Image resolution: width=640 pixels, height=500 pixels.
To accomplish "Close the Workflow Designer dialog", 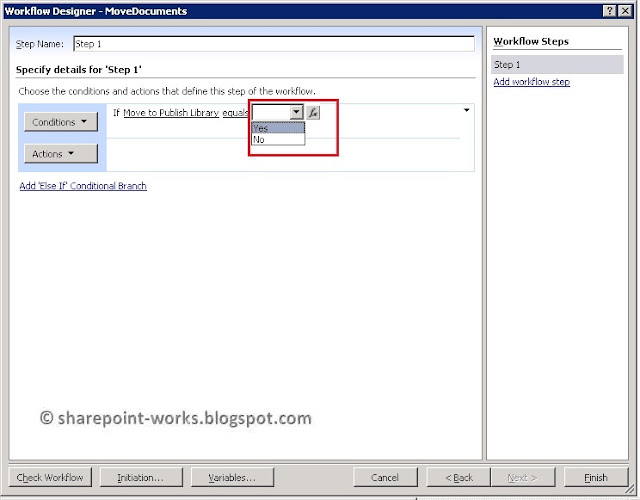I will (x=625, y=11).
